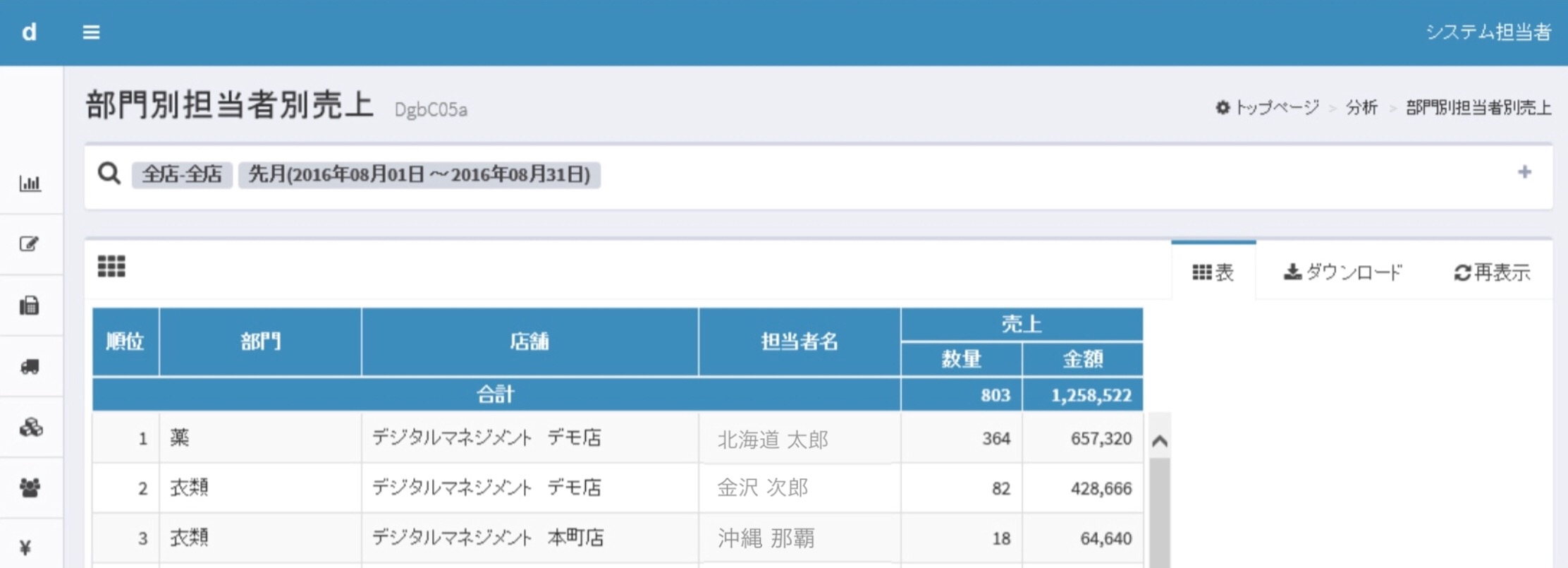Click amount 428,666 cell
1568x568 pixels.
point(1083,488)
